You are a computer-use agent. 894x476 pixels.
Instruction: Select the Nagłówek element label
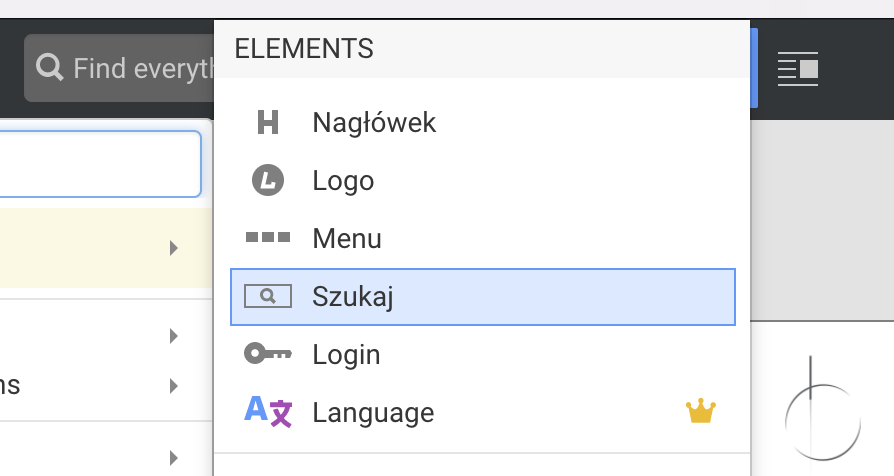374,123
